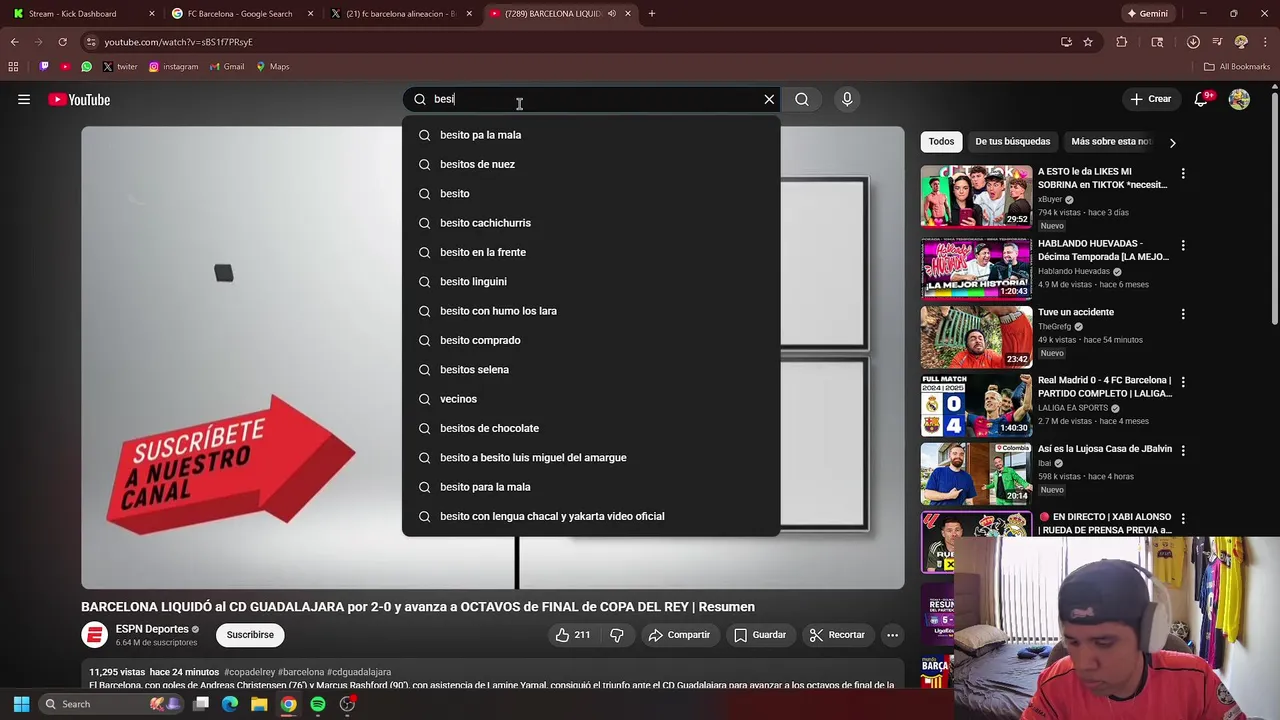Open options for JBalvin house video
Image resolution: width=1280 pixels, height=720 pixels.
[1183, 451]
